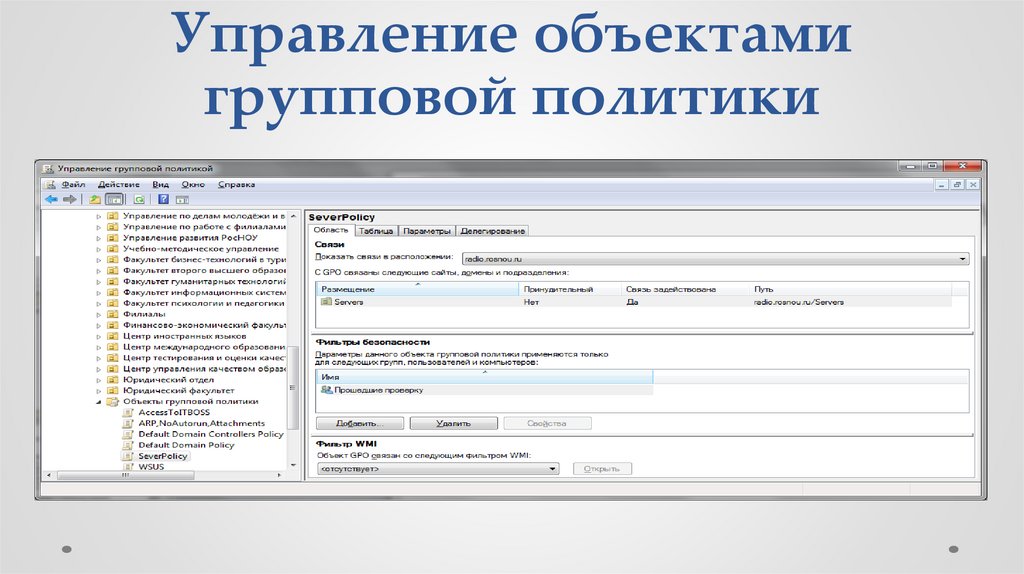1024x574 pixels.
Task: Click the Refresh toolbar icon
Action: [x=139, y=199]
